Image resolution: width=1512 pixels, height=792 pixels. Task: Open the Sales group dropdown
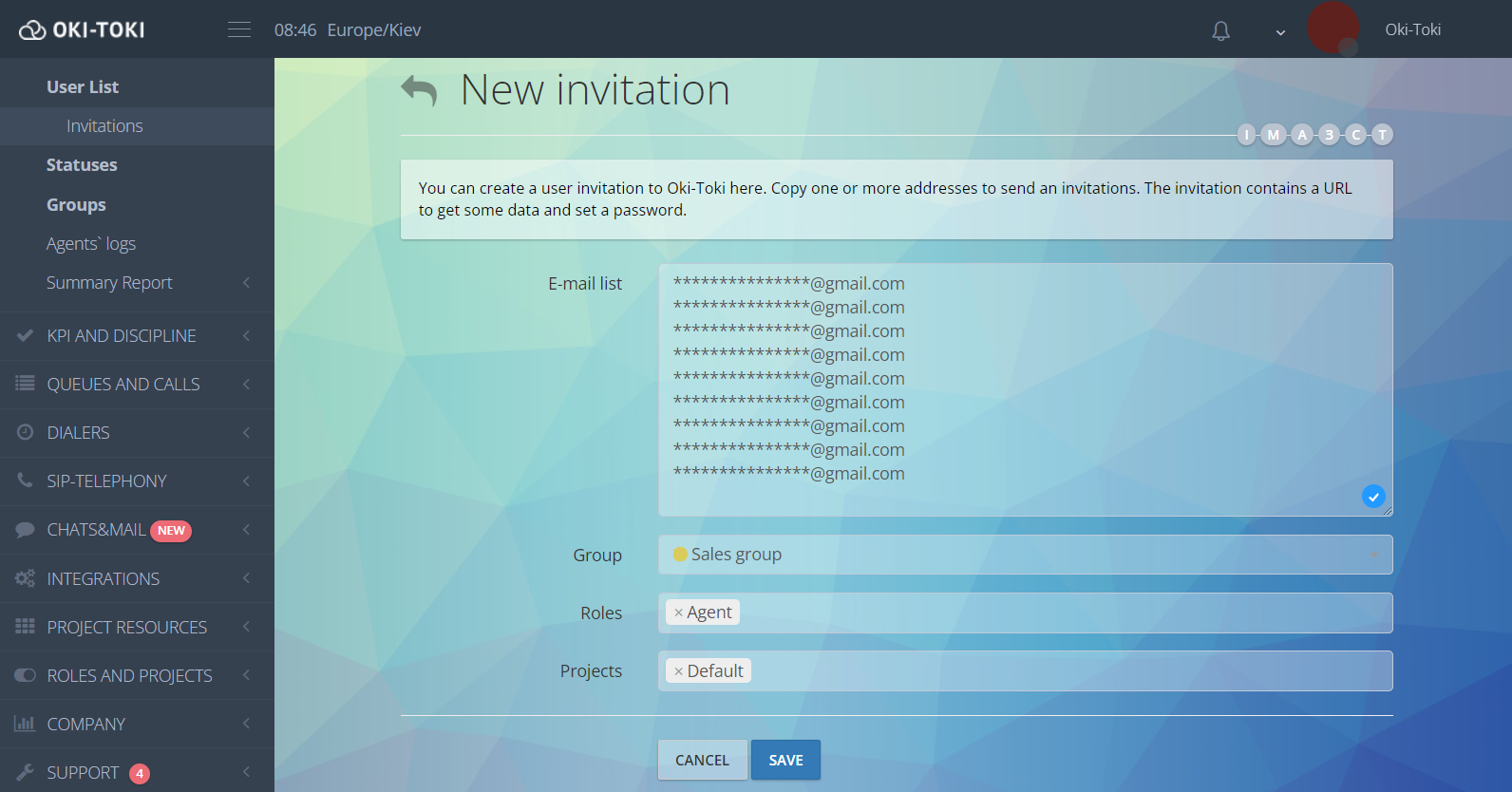tap(1025, 555)
